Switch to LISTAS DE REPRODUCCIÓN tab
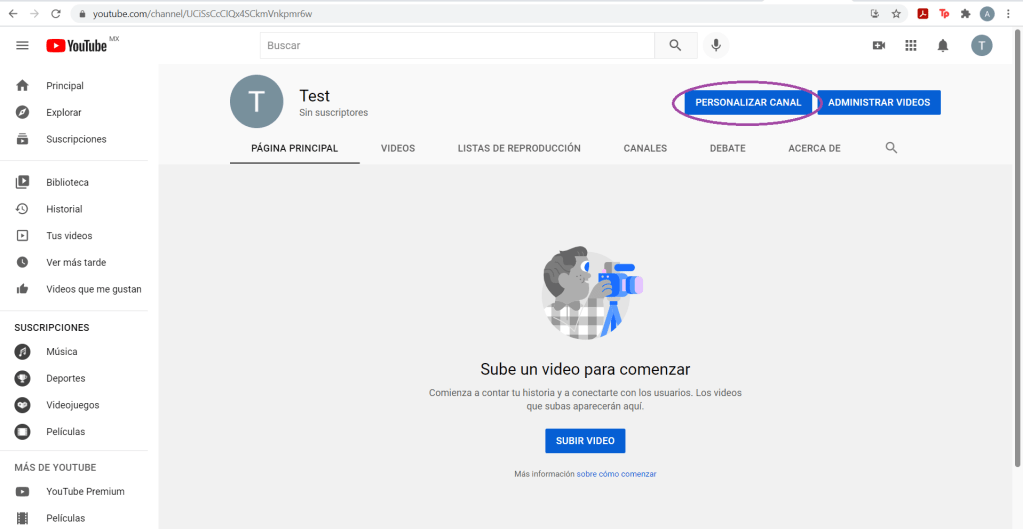This screenshot has height=529, width=1023. click(x=519, y=148)
